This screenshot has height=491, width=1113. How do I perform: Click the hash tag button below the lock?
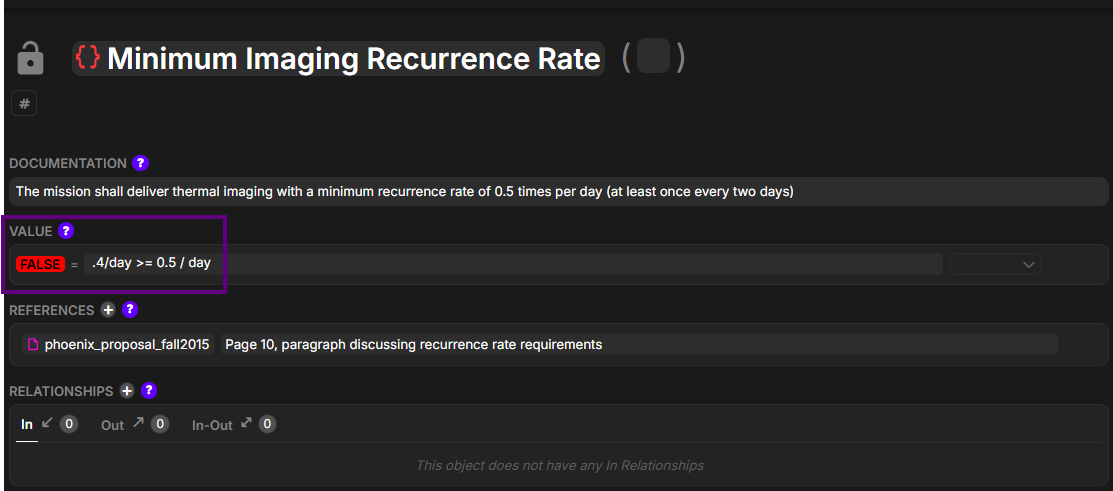pyautogui.click(x=24, y=104)
